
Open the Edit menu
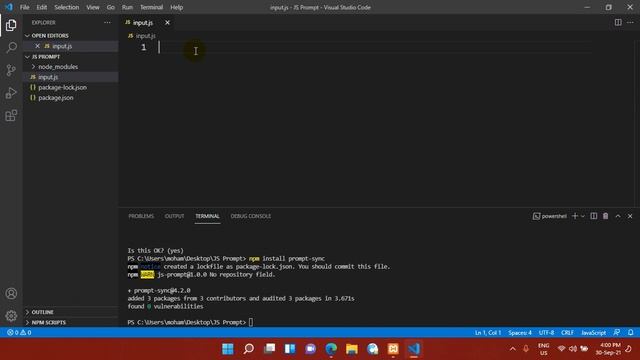tap(42, 7)
